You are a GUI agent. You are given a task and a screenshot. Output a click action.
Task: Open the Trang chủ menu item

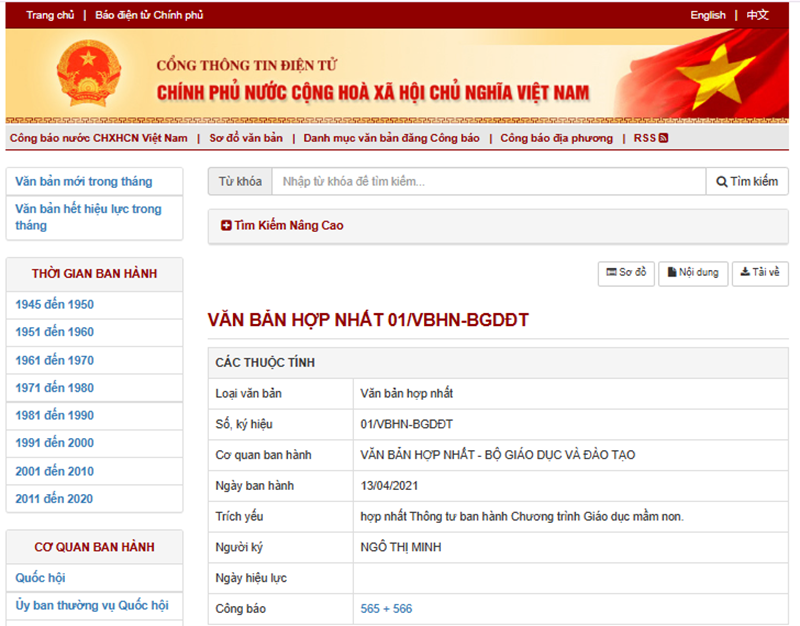click(49, 15)
